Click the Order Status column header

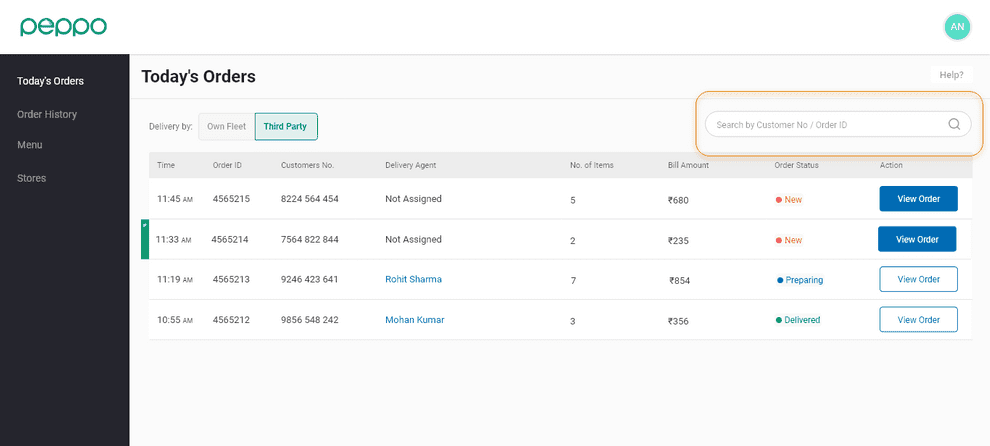point(796,165)
